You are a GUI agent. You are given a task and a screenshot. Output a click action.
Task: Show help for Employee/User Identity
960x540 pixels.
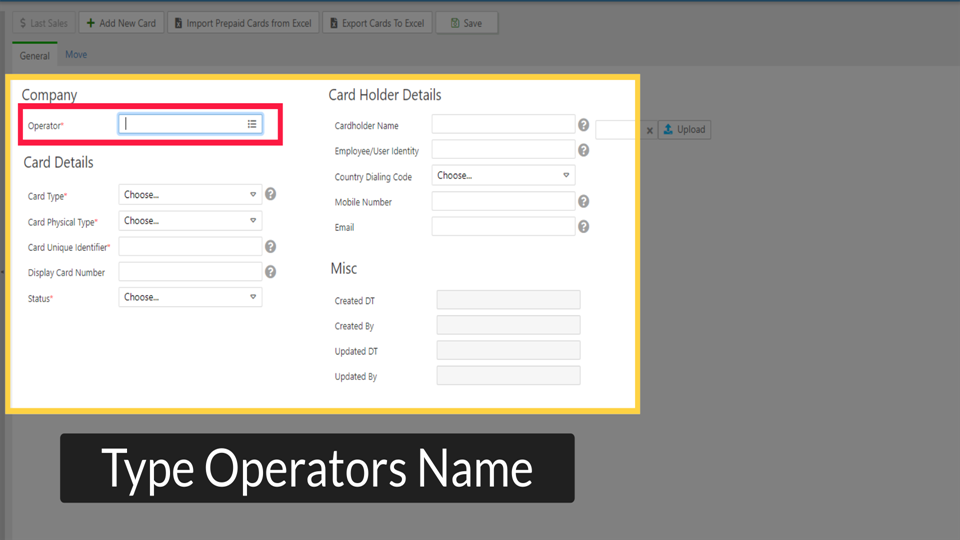(x=583, y=150)
